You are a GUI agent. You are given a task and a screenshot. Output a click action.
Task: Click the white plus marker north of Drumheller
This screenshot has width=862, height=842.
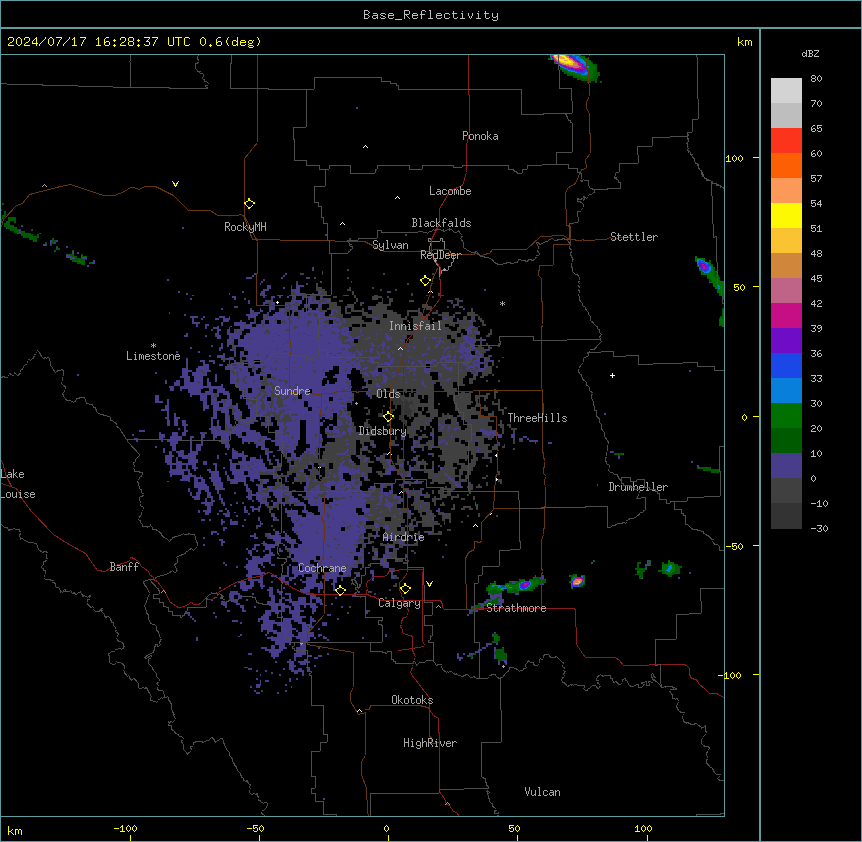tap(612, 375)
